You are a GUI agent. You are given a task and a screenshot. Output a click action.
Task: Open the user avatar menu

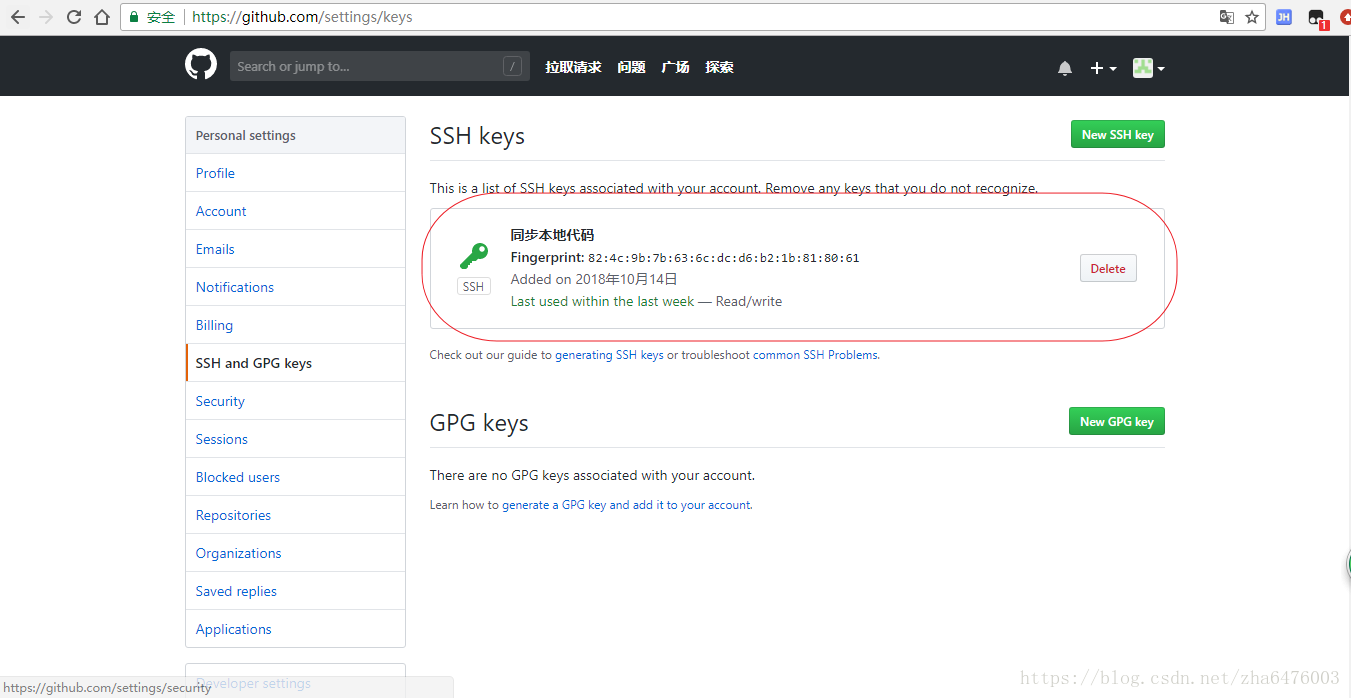(1148, 68)
